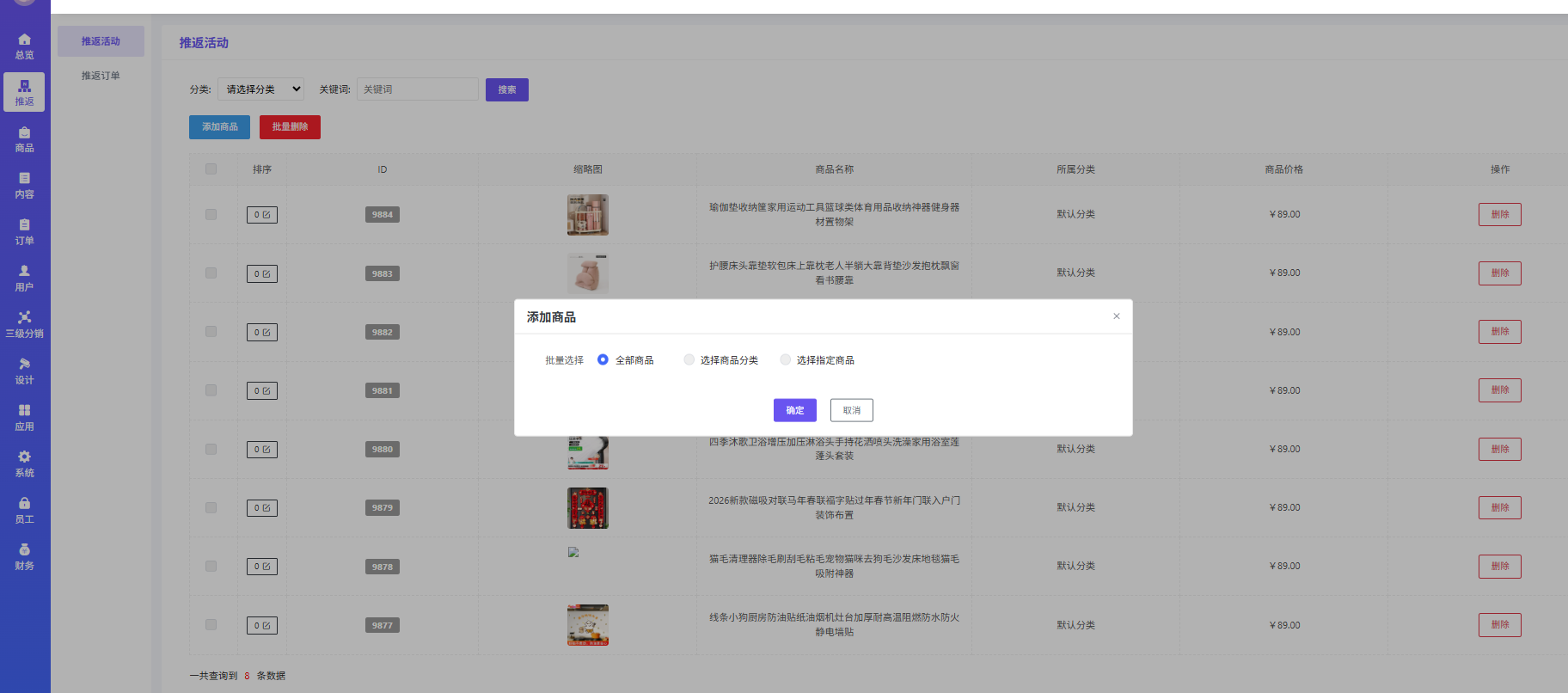Switch to the 推返订单 submenu item
This screenshot has height=693, width=1568.
point(101,76)
